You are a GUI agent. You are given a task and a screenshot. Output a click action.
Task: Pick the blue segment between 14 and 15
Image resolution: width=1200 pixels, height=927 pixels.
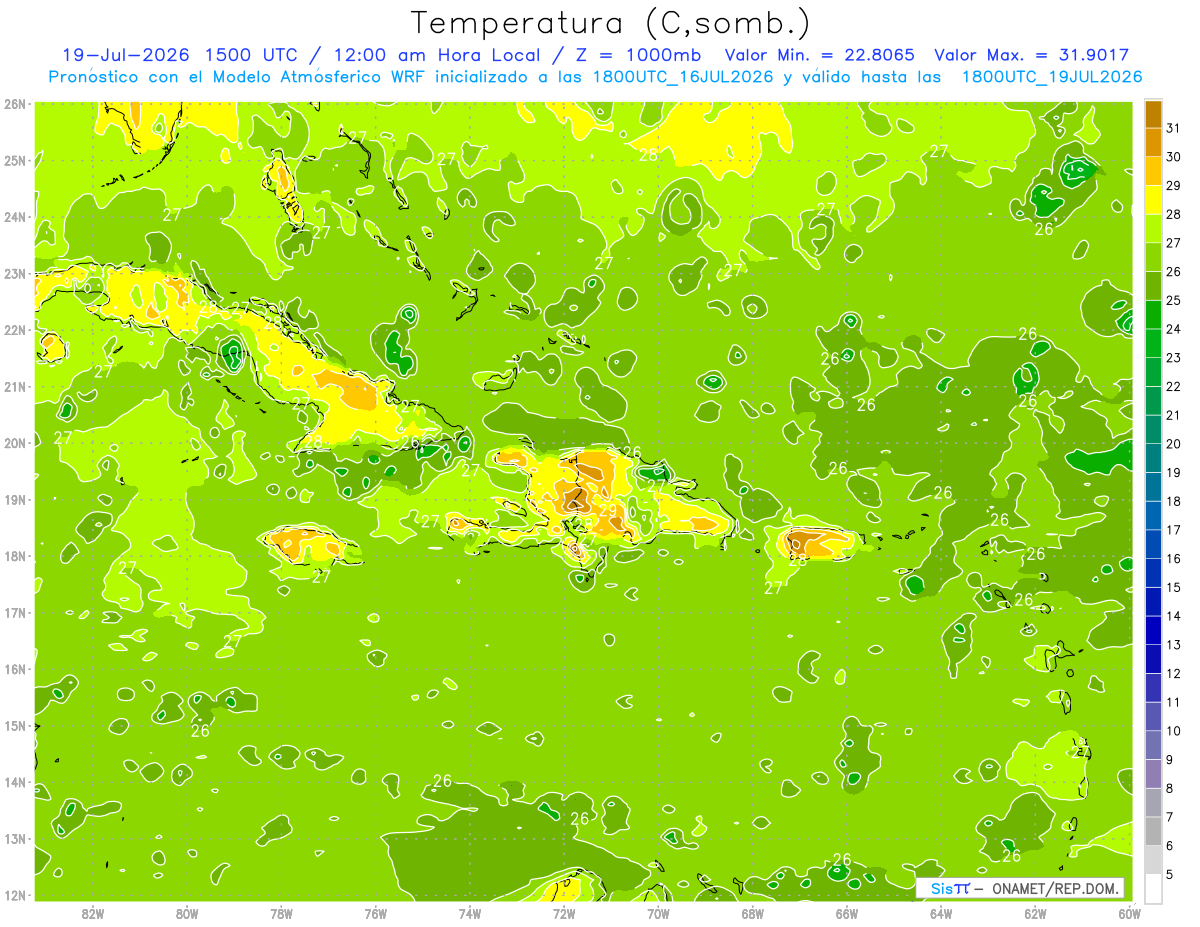pyautogui.click(x=1153, y=601)
